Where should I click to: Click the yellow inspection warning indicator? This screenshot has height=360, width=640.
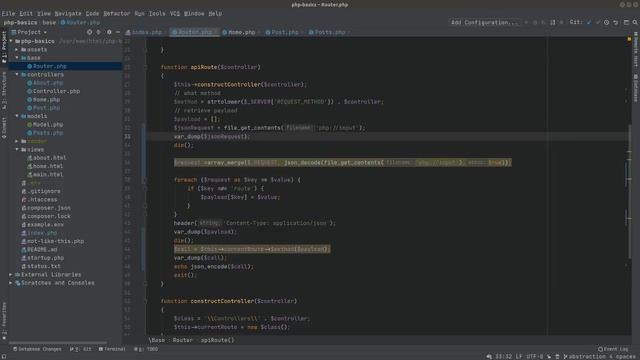coord(629,40)
